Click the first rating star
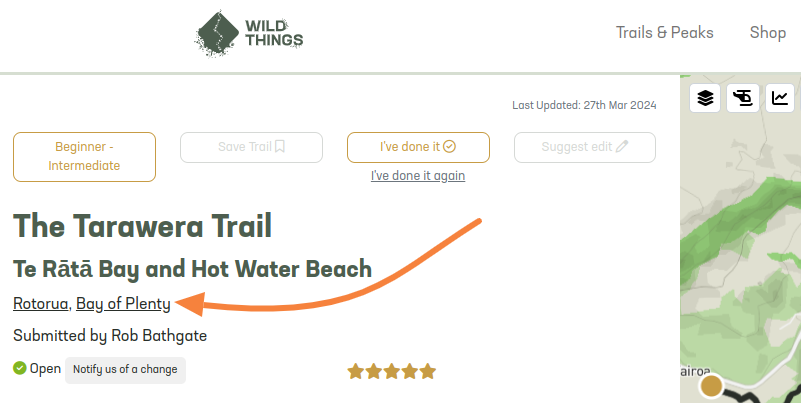The height and width of the screenshot is (403, 801). coord(356,371)
